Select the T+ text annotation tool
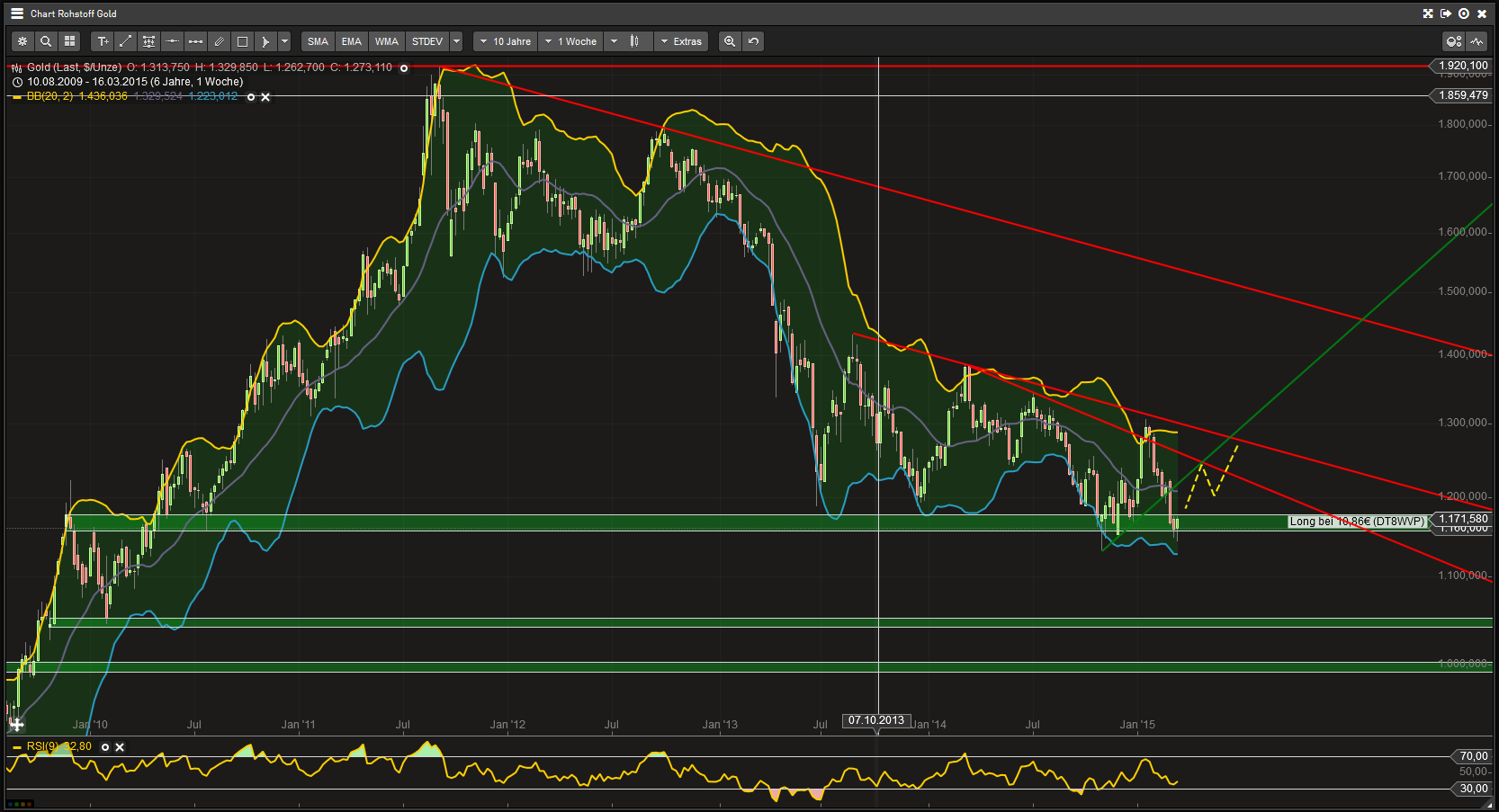1499x812 pixels. tap(102, 41)
